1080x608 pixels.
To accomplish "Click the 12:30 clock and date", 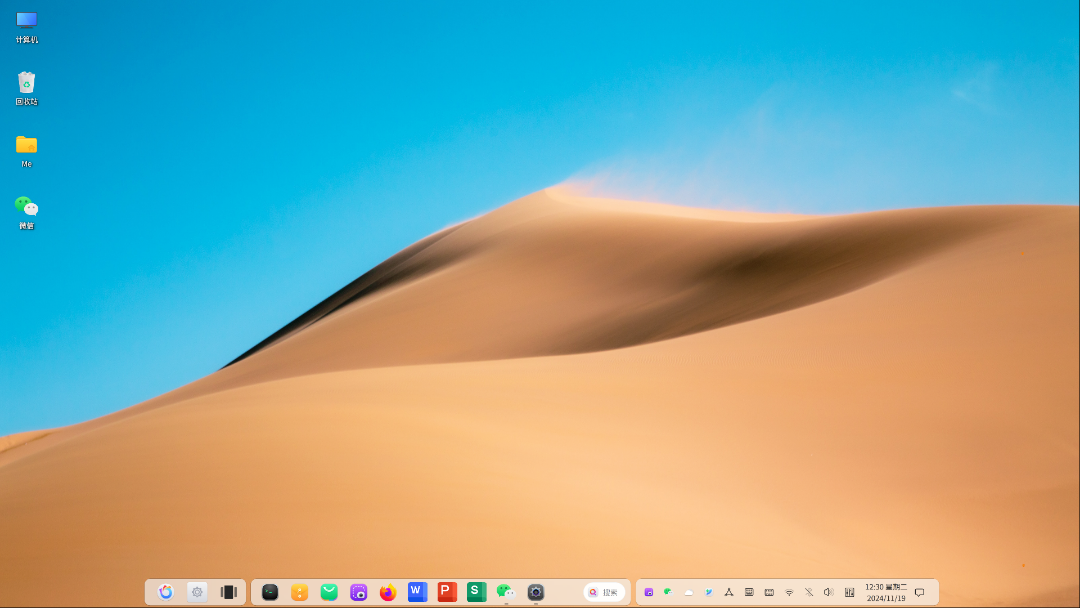I will [886, 592].
